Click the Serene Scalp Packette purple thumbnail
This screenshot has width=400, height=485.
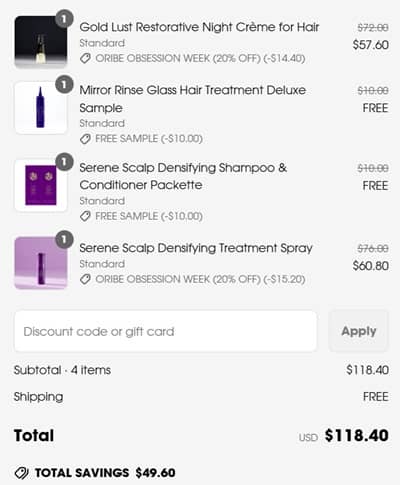[x=41, y=185]
